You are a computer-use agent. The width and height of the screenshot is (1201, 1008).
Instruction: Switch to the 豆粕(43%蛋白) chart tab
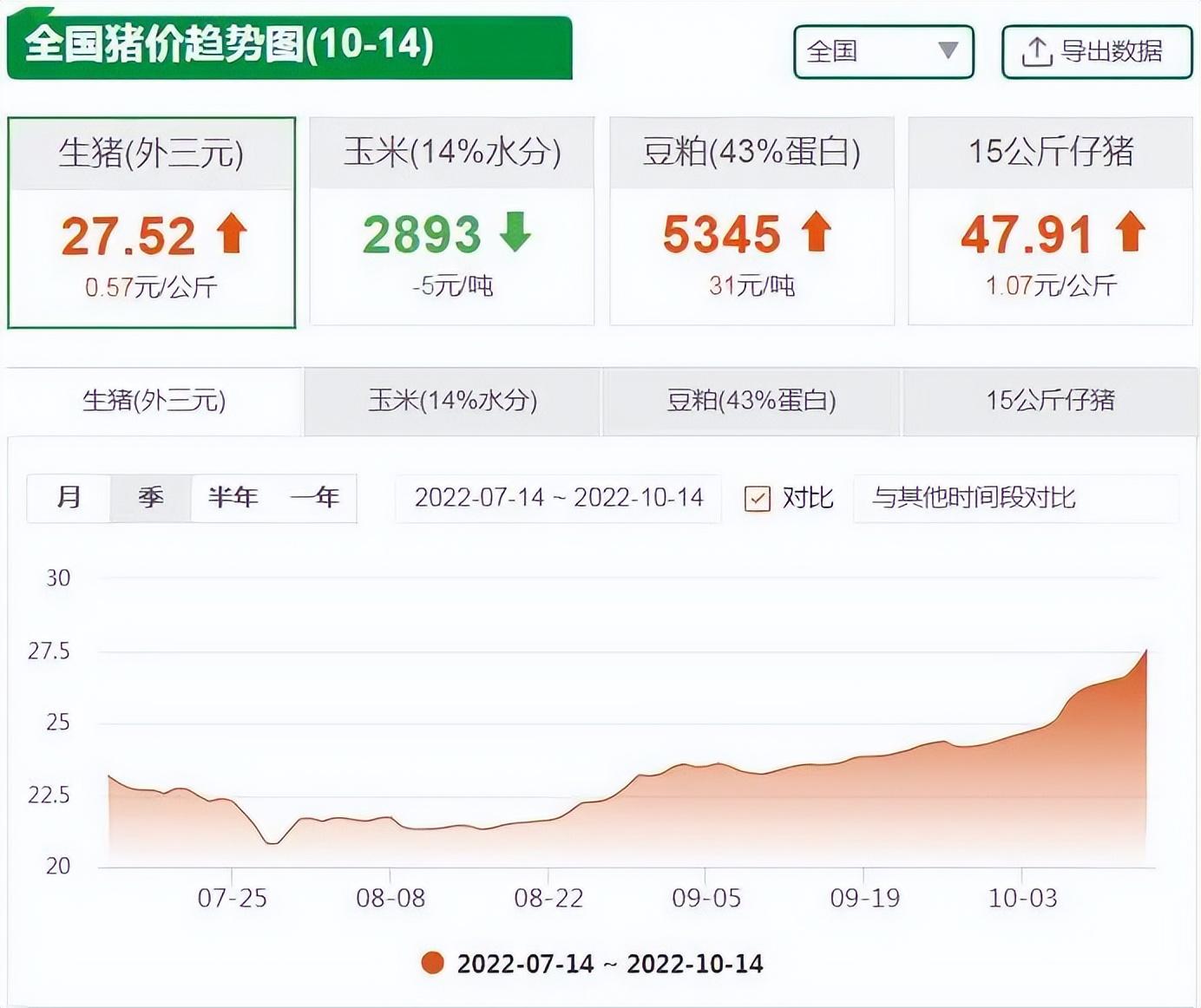tap(751, 401)
